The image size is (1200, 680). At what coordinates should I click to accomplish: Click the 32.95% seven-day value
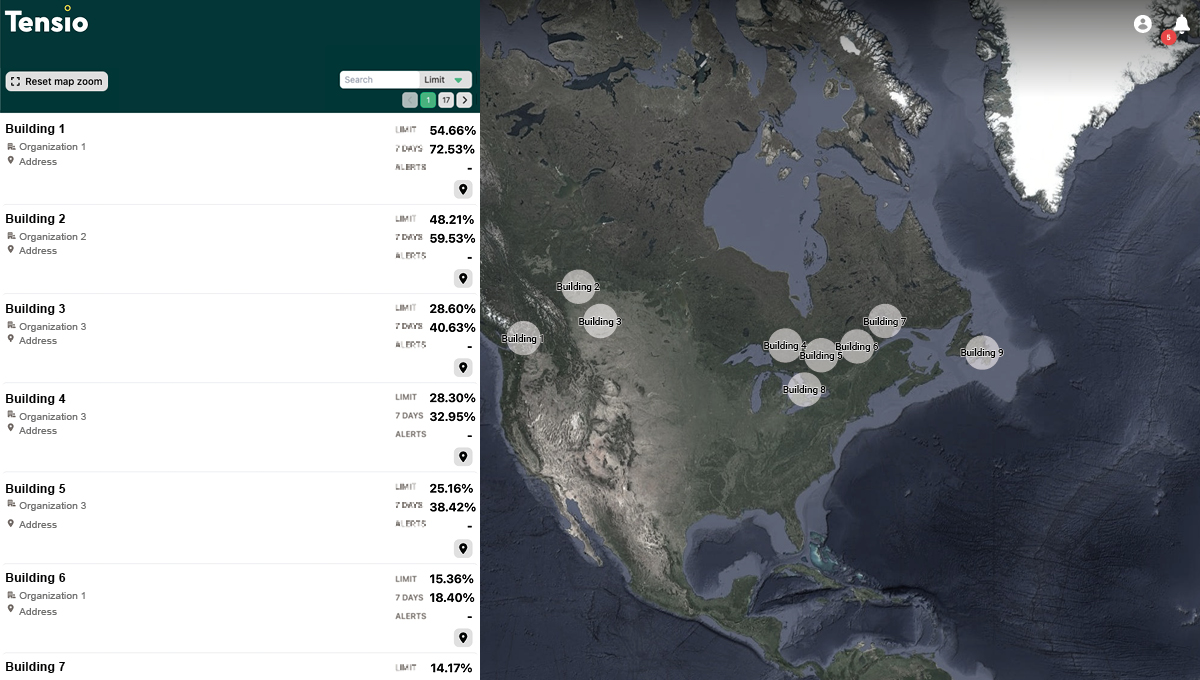coord(452,416)
